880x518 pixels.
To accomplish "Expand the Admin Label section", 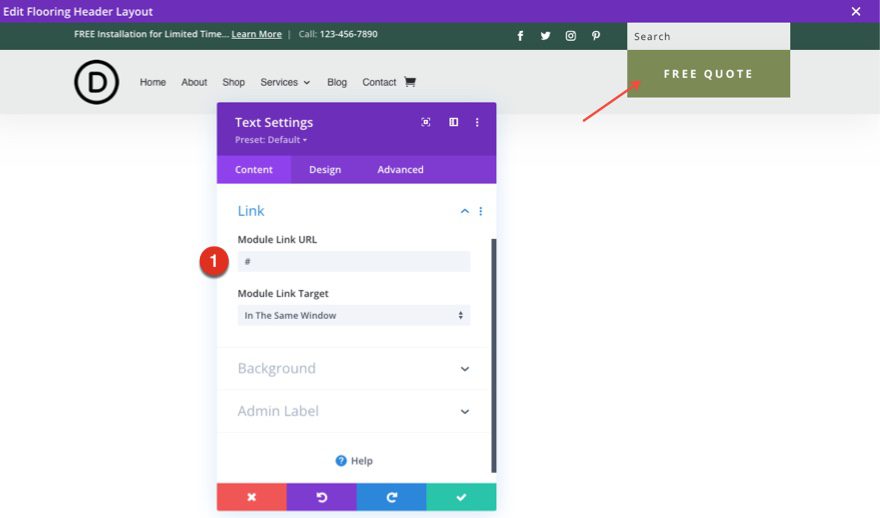I will tap(464, 411).
